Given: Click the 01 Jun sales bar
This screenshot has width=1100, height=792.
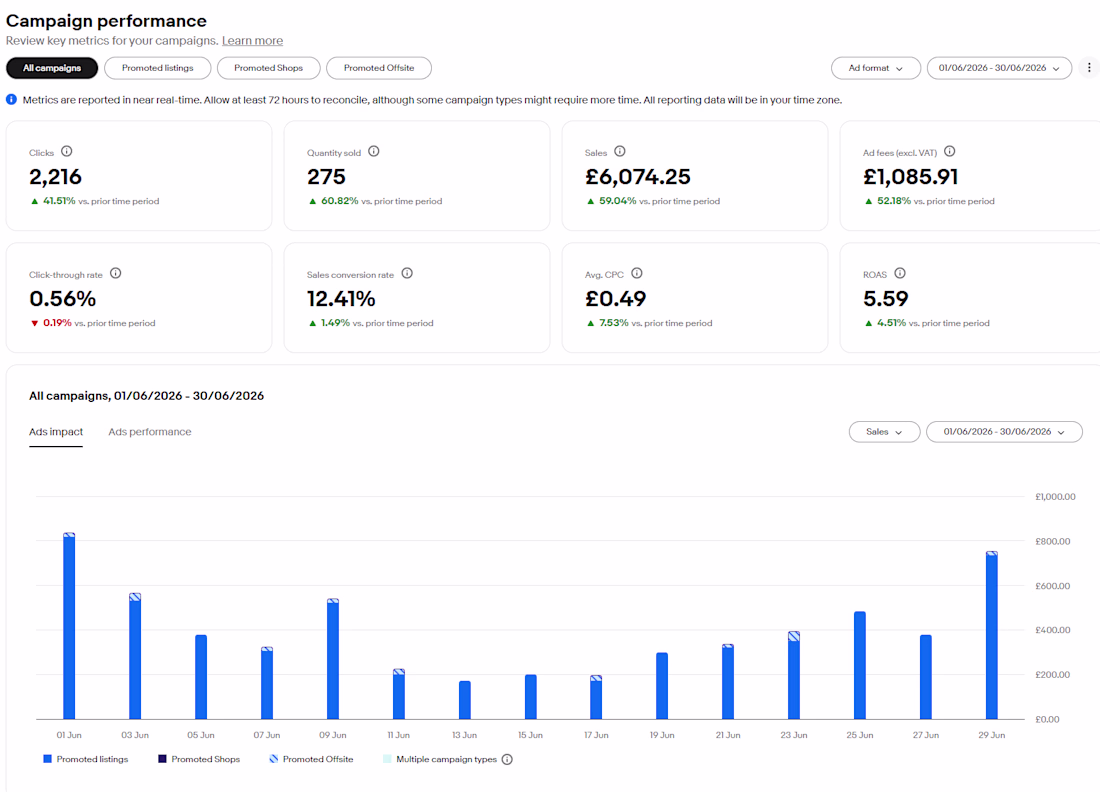Looking at the screenshot, I should [69, 626].
